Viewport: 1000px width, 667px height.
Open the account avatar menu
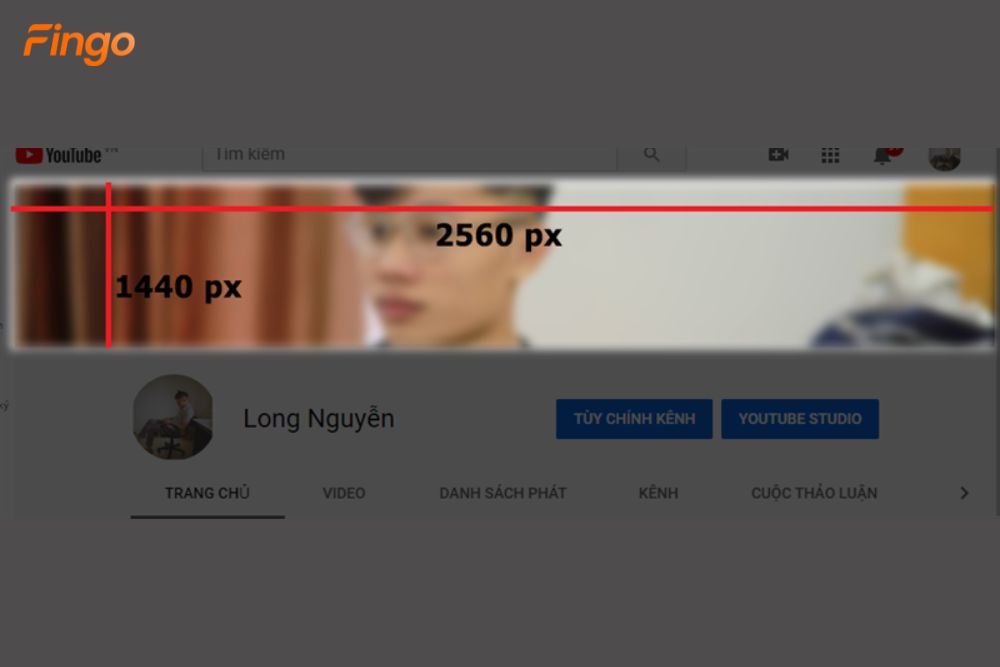(x=945, y=158)
